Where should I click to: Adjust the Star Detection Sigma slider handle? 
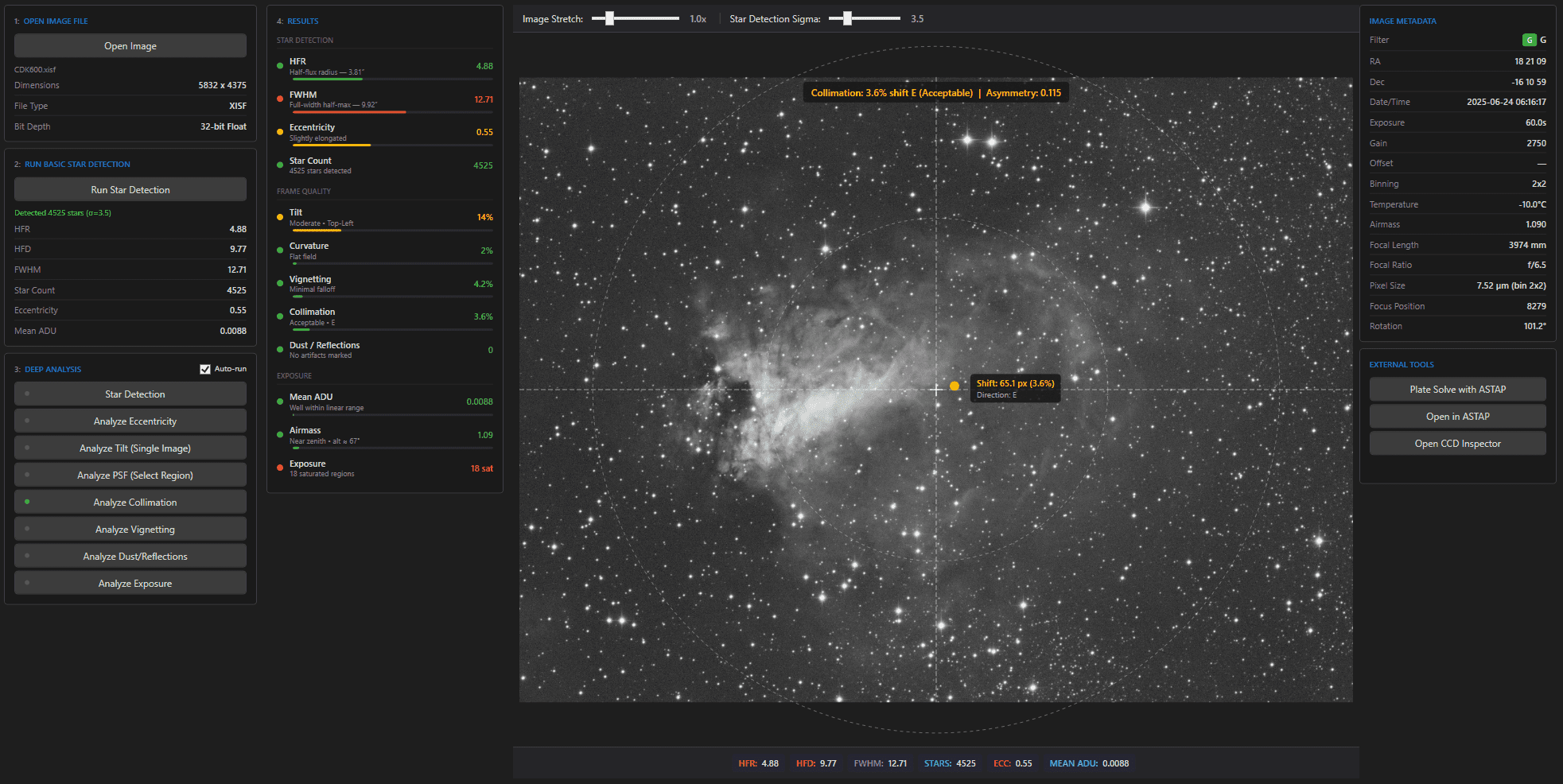coord(847,18)
